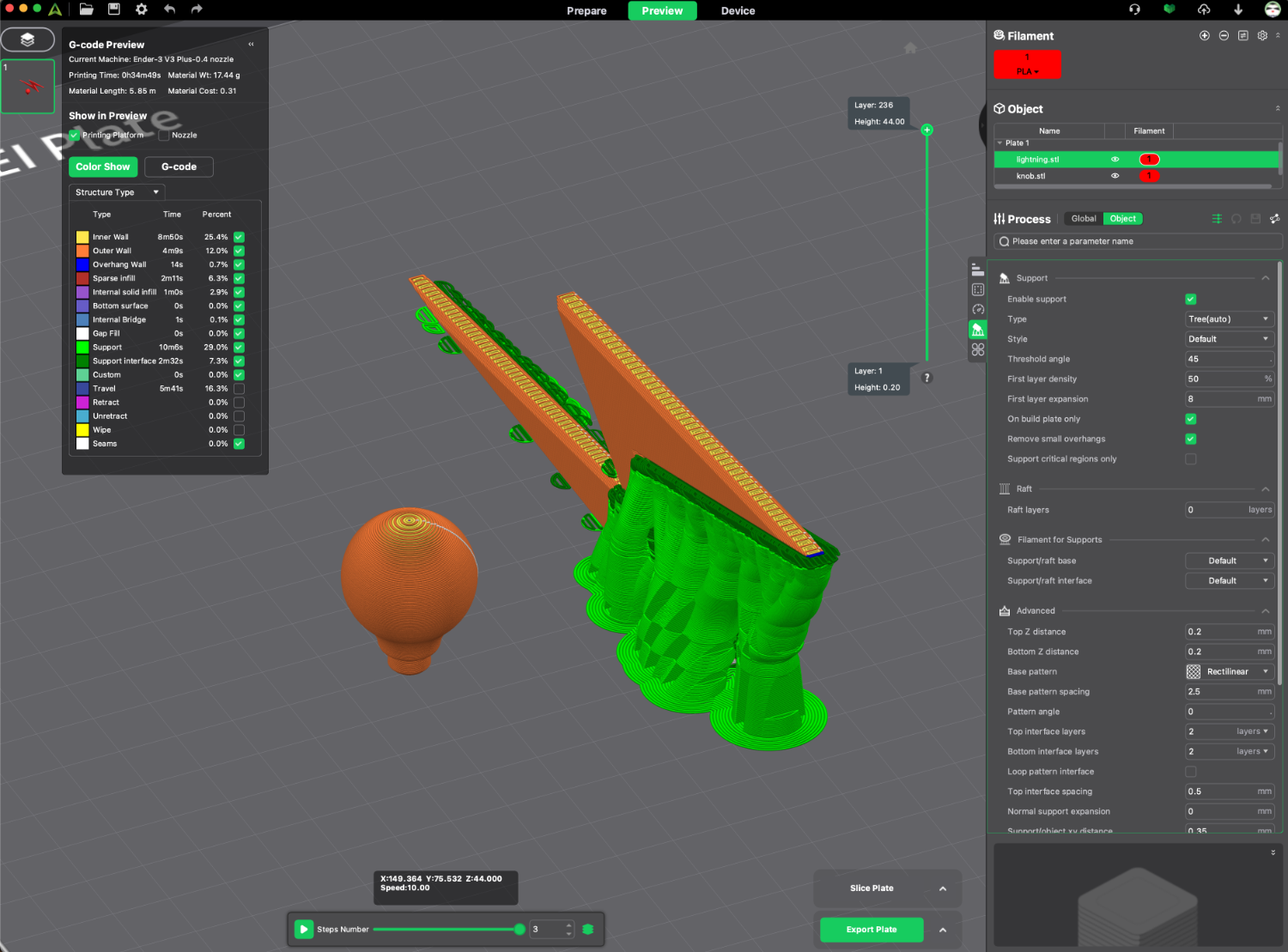Remove a filament with minus icon
Image resolution: width=1288 pixels, height=952 pixels.
pyautogui.click(x=1224, y=35)
